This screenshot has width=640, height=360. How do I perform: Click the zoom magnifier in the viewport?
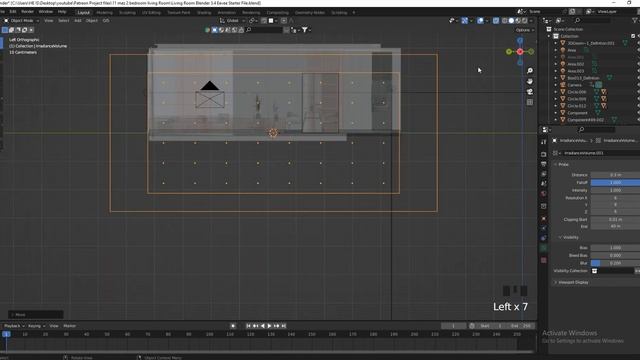tap(530, 71)
